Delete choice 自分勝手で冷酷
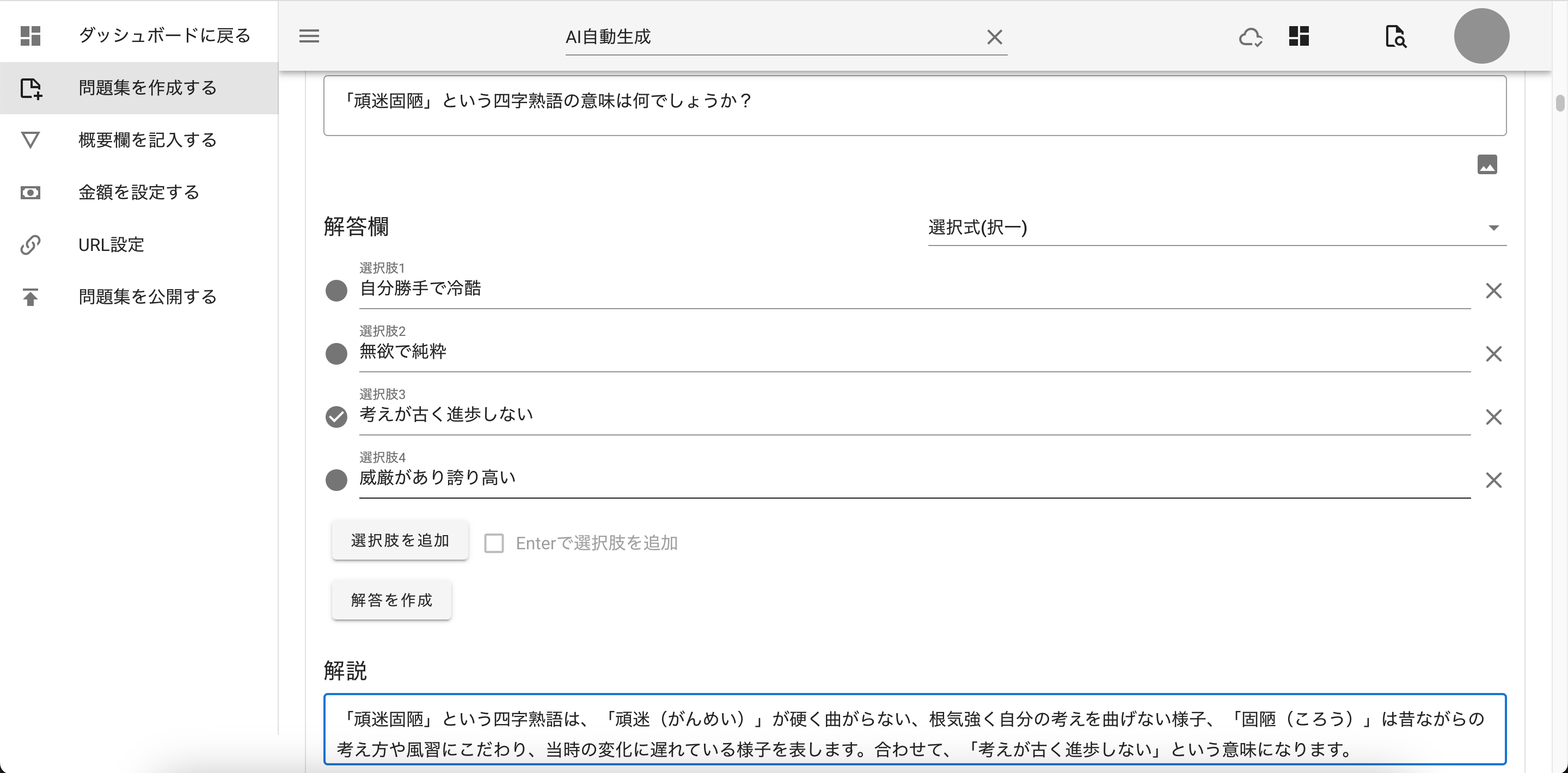Image resolution: width=1568 pixels, height=773 pixels. 1493,291
